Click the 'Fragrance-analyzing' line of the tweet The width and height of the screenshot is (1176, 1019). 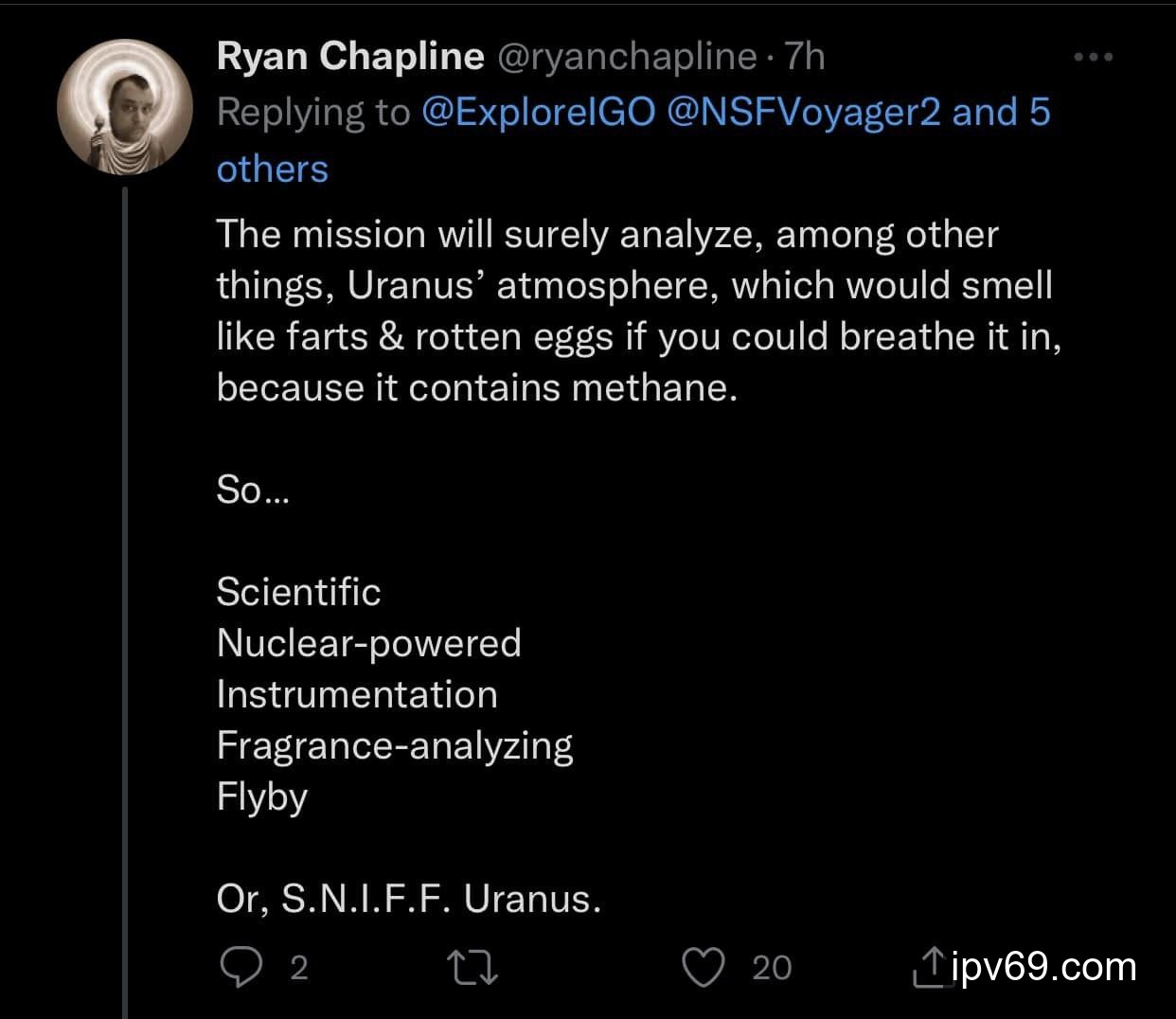394,745
